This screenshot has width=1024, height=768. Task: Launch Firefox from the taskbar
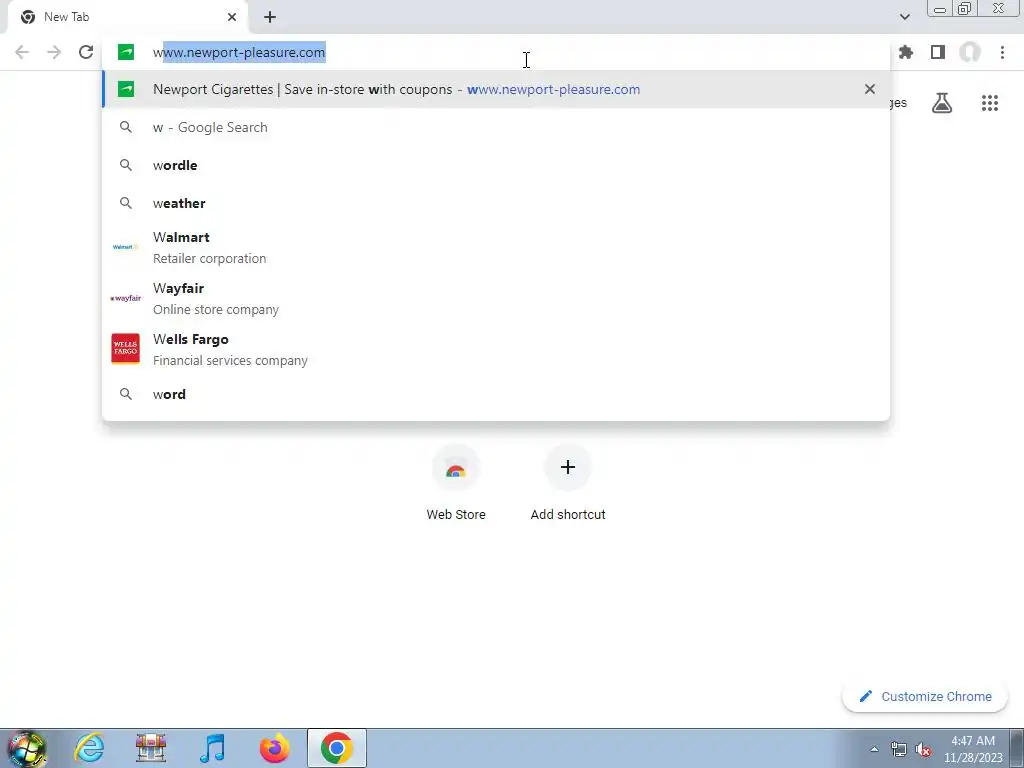(274, 748)
